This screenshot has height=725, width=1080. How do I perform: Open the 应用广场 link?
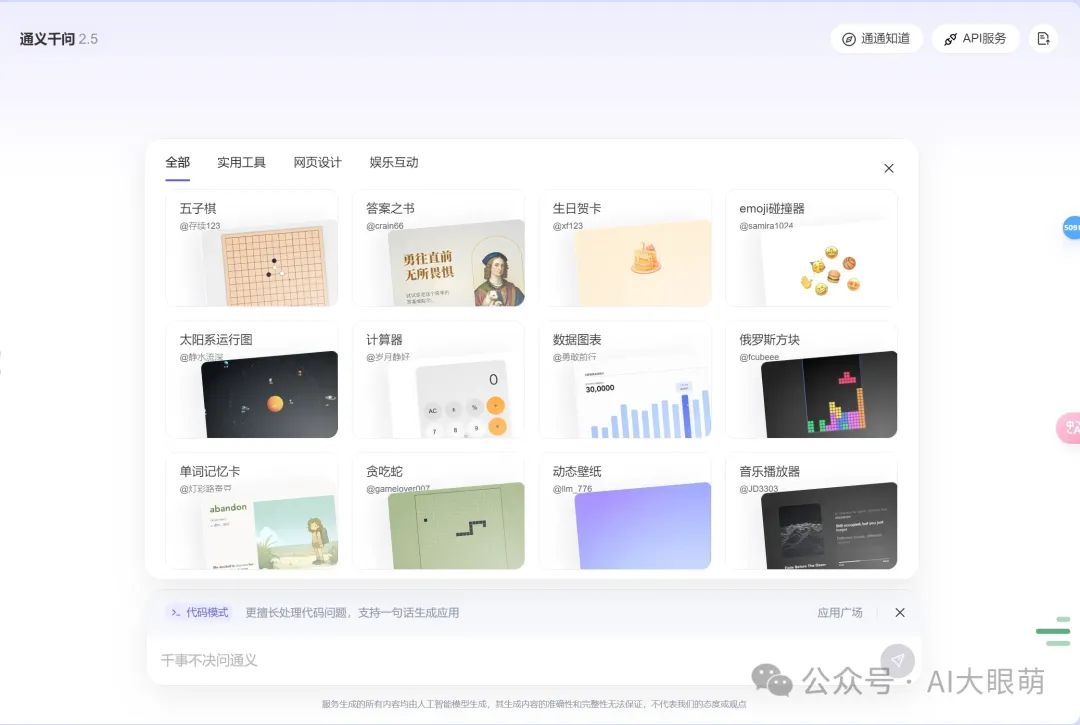[840, 612]
